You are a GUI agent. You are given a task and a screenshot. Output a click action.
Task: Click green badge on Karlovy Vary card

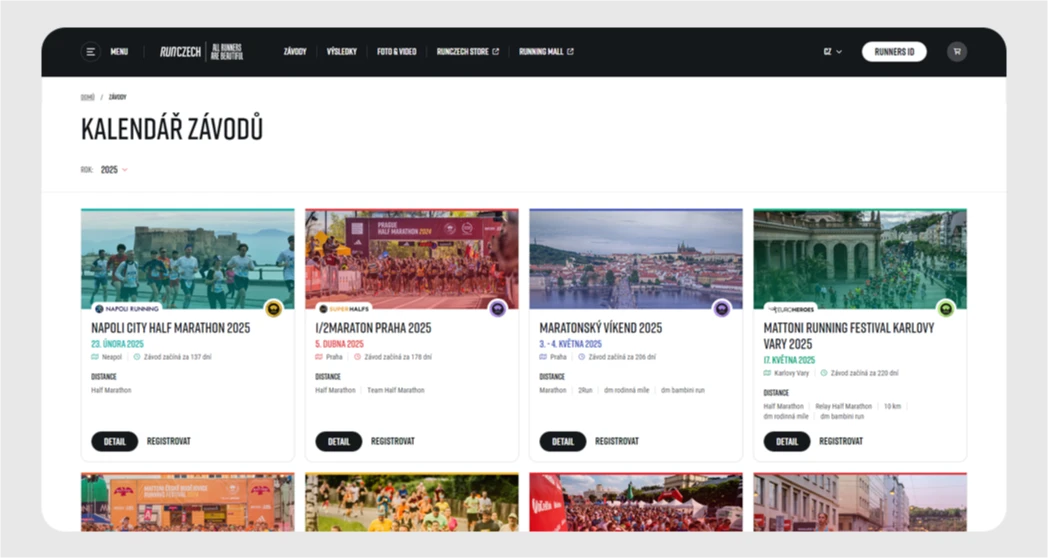pos(945,309)
